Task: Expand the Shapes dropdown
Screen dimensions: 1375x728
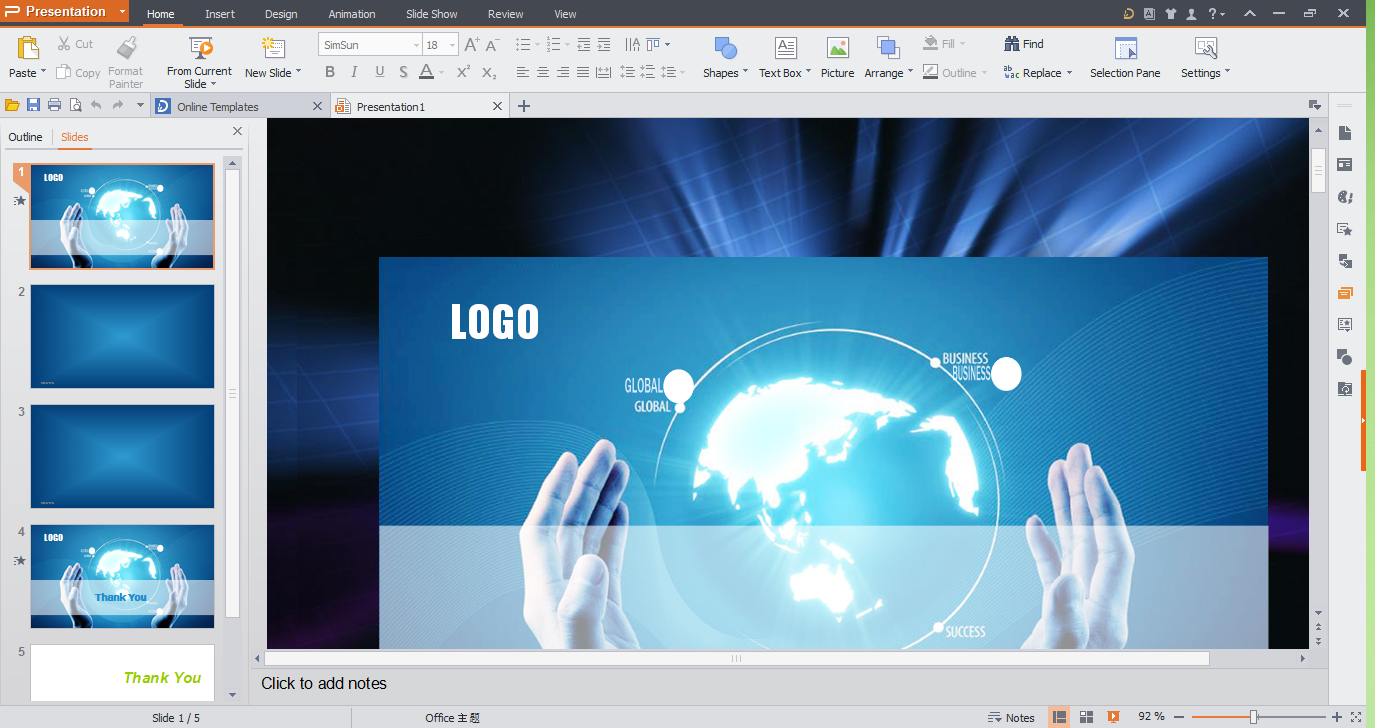Action: pos(745,72)
